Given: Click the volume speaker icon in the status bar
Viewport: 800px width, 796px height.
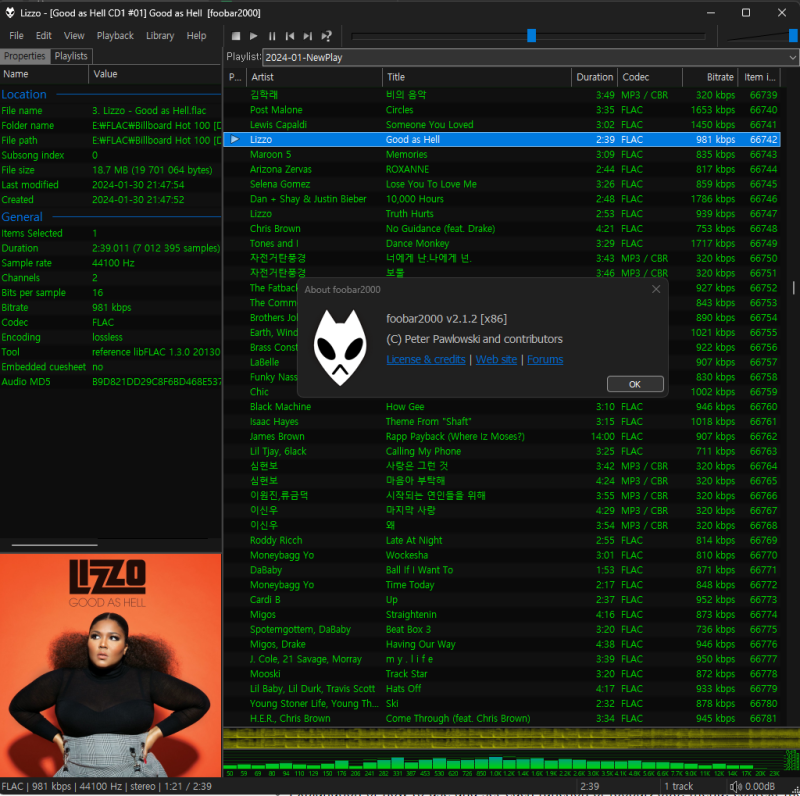Looking at the screenshot, I should click(736, 786).
